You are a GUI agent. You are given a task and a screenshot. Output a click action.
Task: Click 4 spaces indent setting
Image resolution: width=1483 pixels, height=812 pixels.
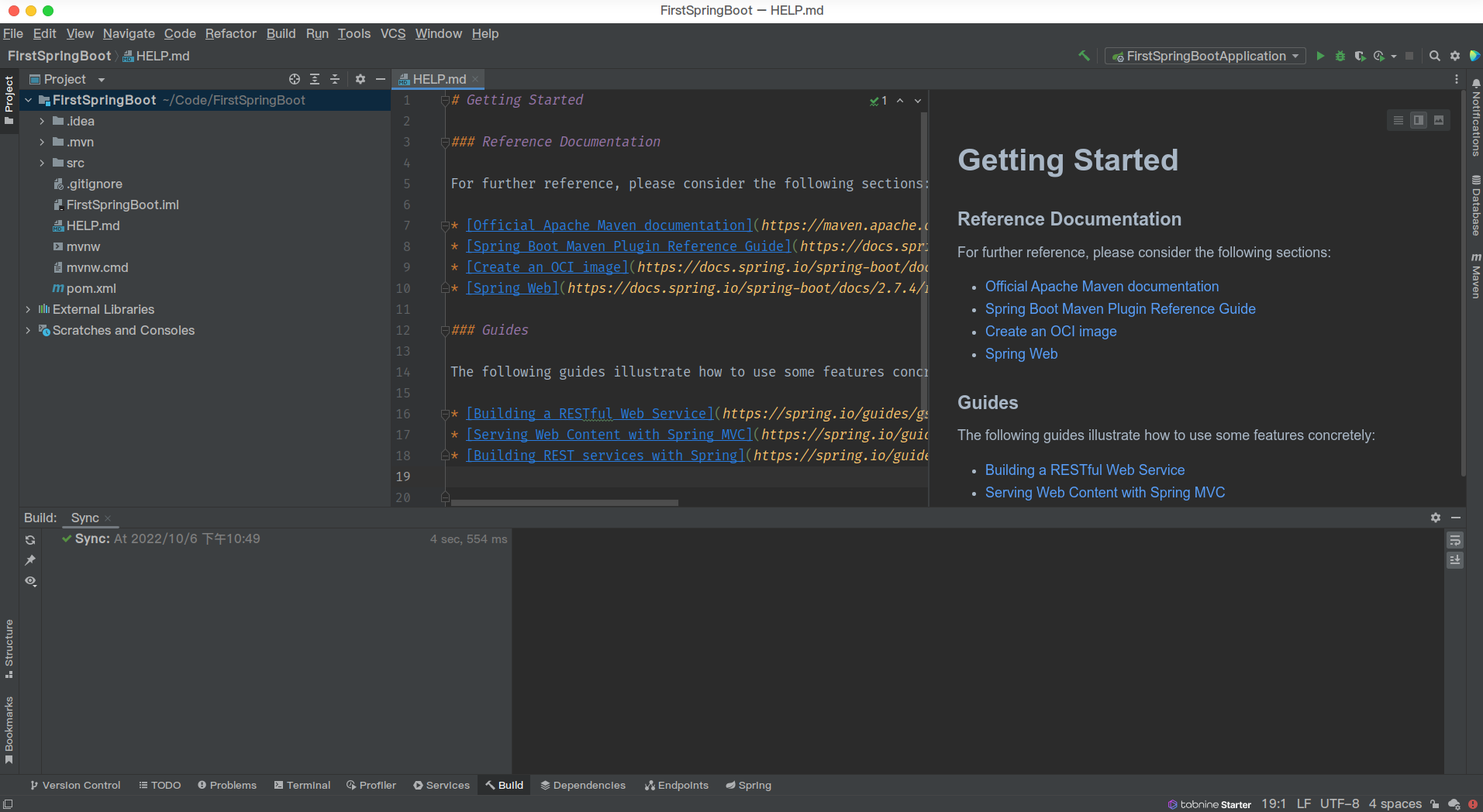[1395, 803]
